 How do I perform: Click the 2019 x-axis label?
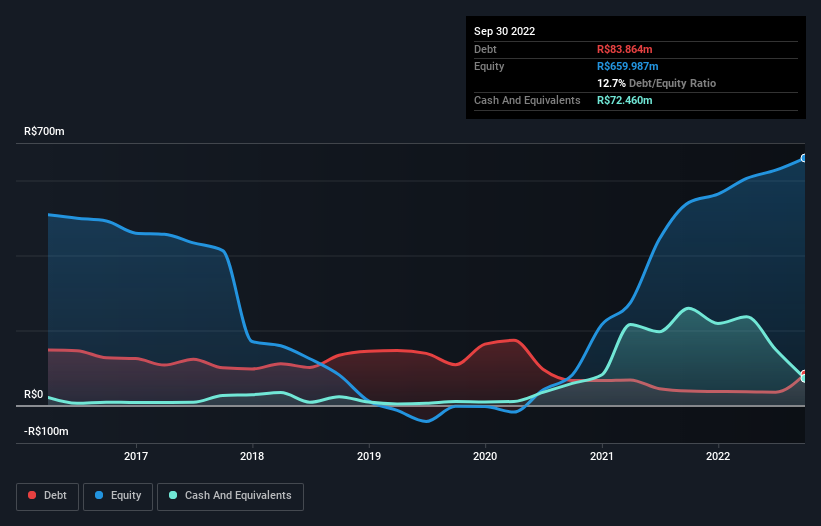click(369, 456)
